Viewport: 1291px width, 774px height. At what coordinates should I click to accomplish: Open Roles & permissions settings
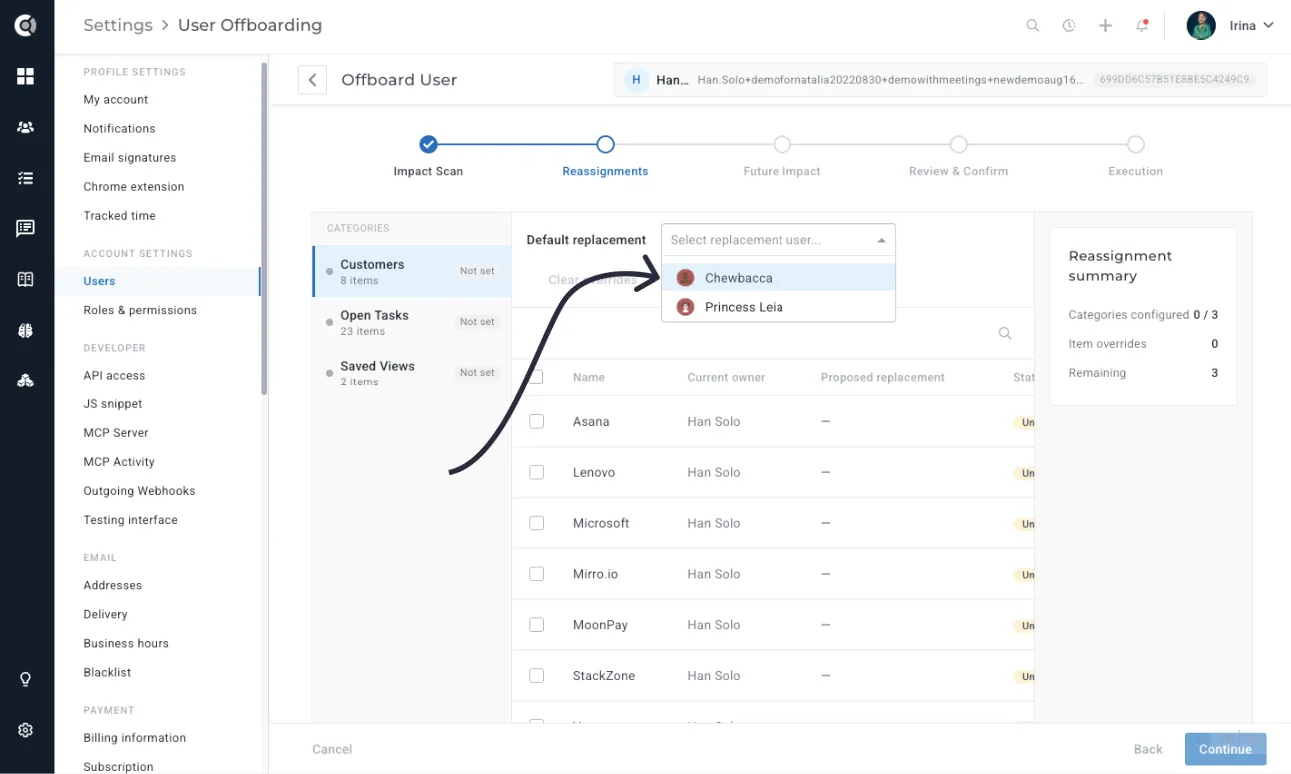(x=140, y=310)
